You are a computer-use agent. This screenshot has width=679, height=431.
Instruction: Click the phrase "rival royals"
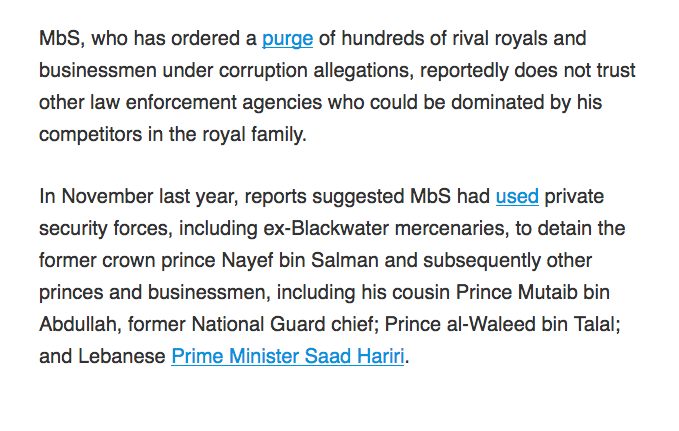(x=500, y=39)
